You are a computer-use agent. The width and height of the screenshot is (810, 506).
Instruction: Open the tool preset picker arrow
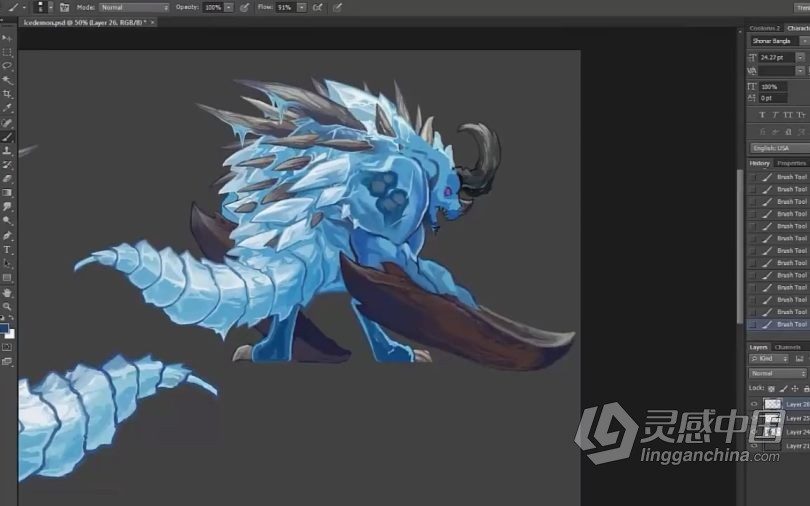click(23, 7)
